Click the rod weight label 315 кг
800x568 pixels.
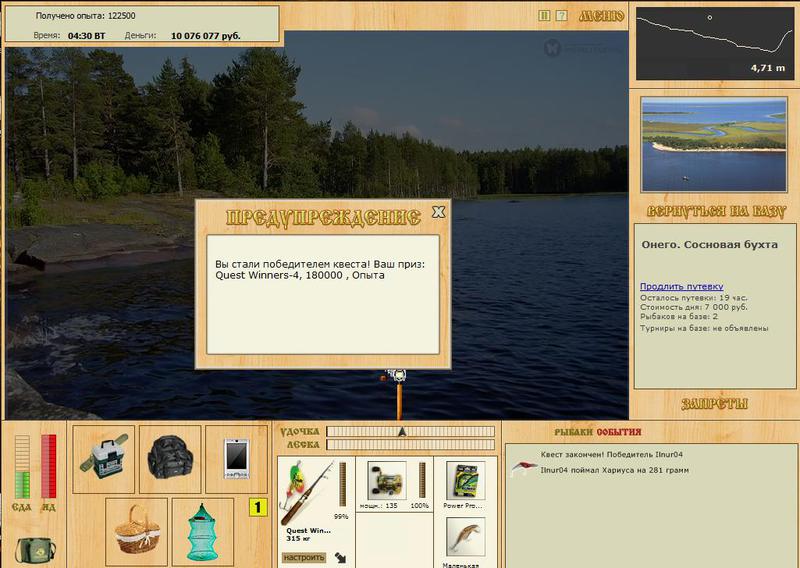pos(296,538)
